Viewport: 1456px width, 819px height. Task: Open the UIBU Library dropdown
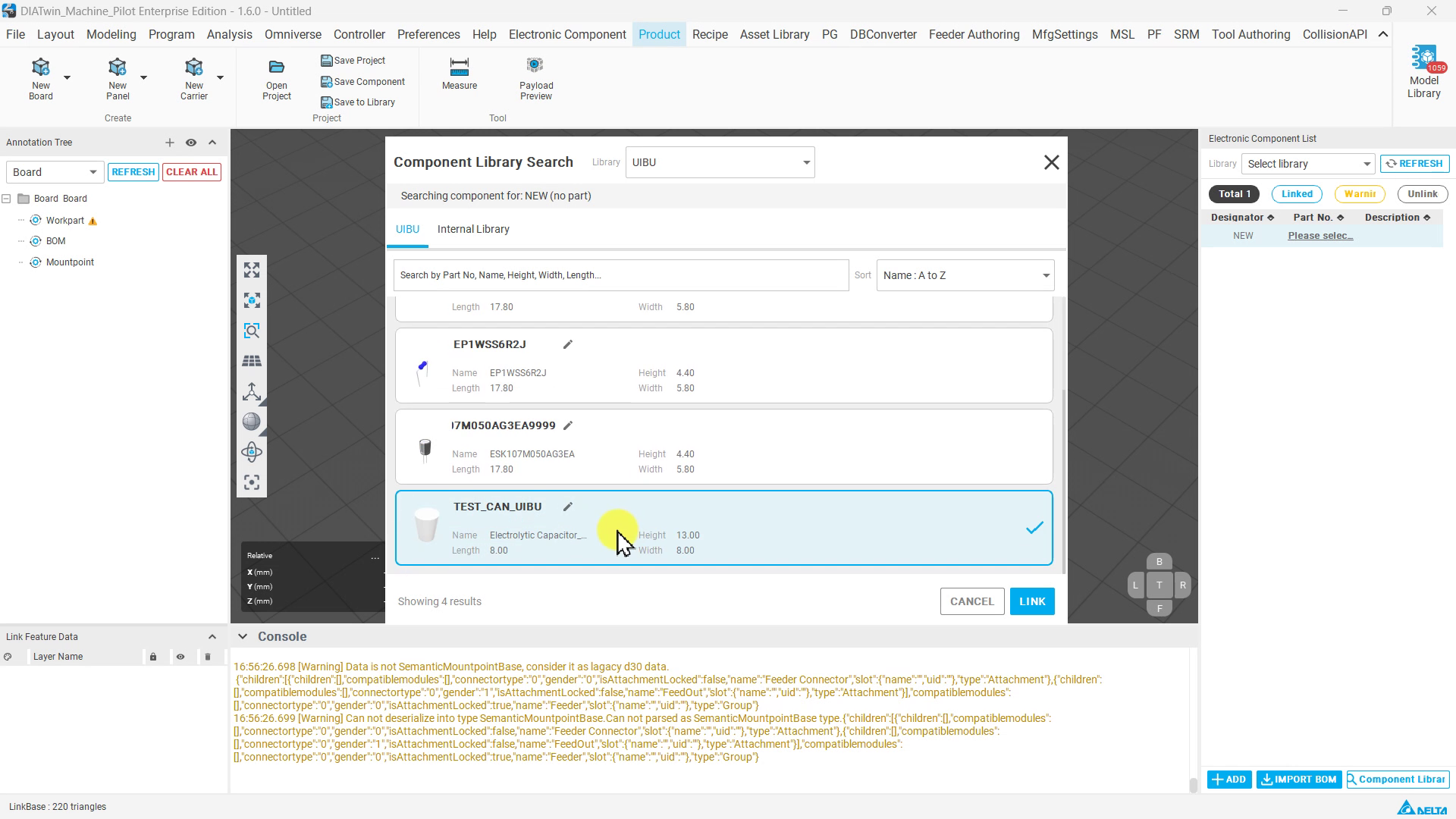click(x=720, y=162)
